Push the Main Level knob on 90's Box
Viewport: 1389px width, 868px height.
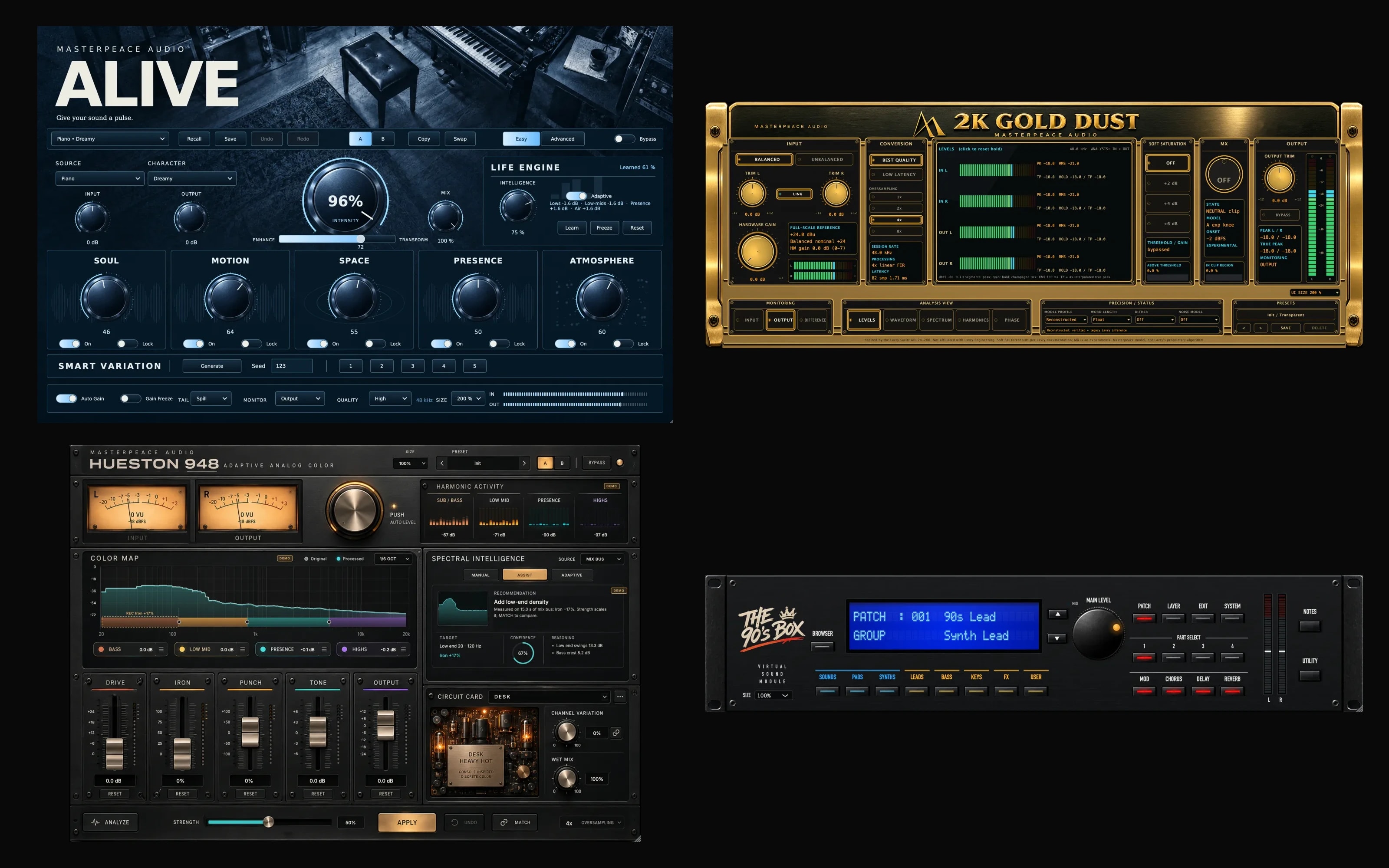1097,633
